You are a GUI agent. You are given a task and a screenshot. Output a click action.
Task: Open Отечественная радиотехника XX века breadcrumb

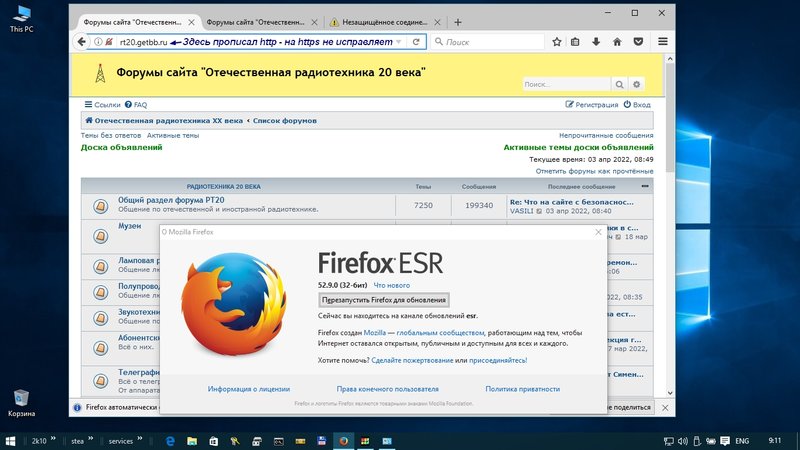(x=164, y=121)
